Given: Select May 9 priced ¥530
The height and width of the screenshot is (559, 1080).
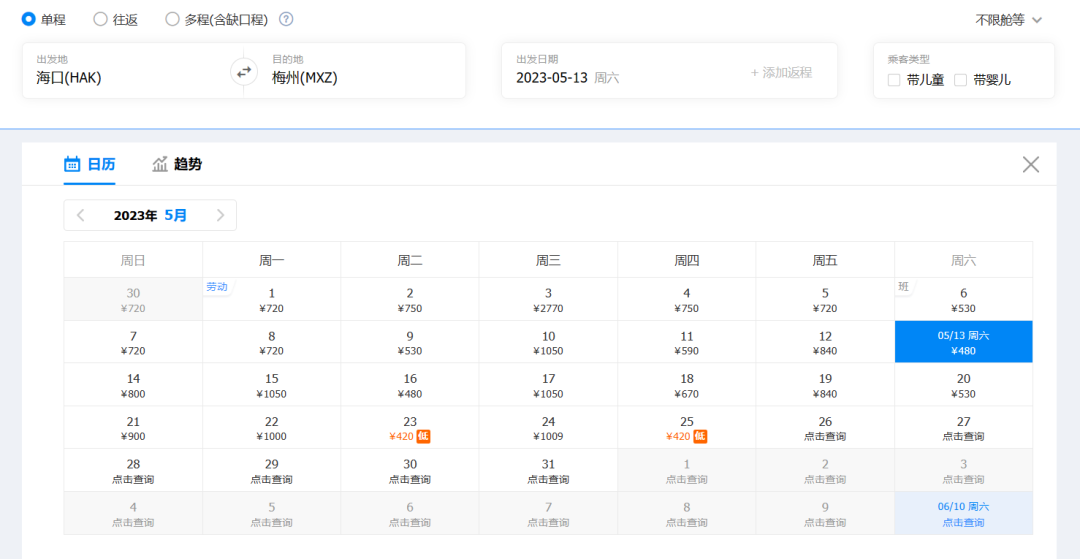Looking at the screenshot, I should 410,342.
